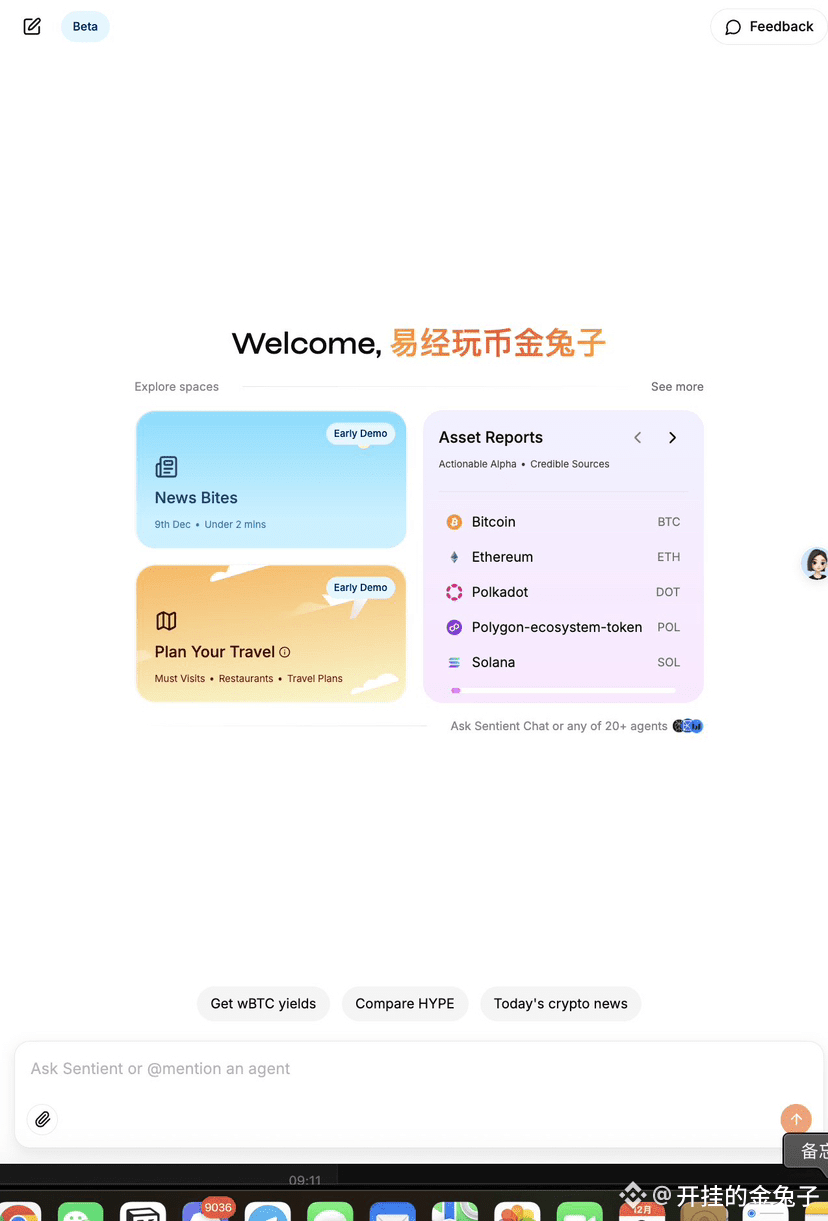The width and height of the screenshot is (828, 1221).
Task: Click the Polkadot coin icon
Action: (454, 592)
